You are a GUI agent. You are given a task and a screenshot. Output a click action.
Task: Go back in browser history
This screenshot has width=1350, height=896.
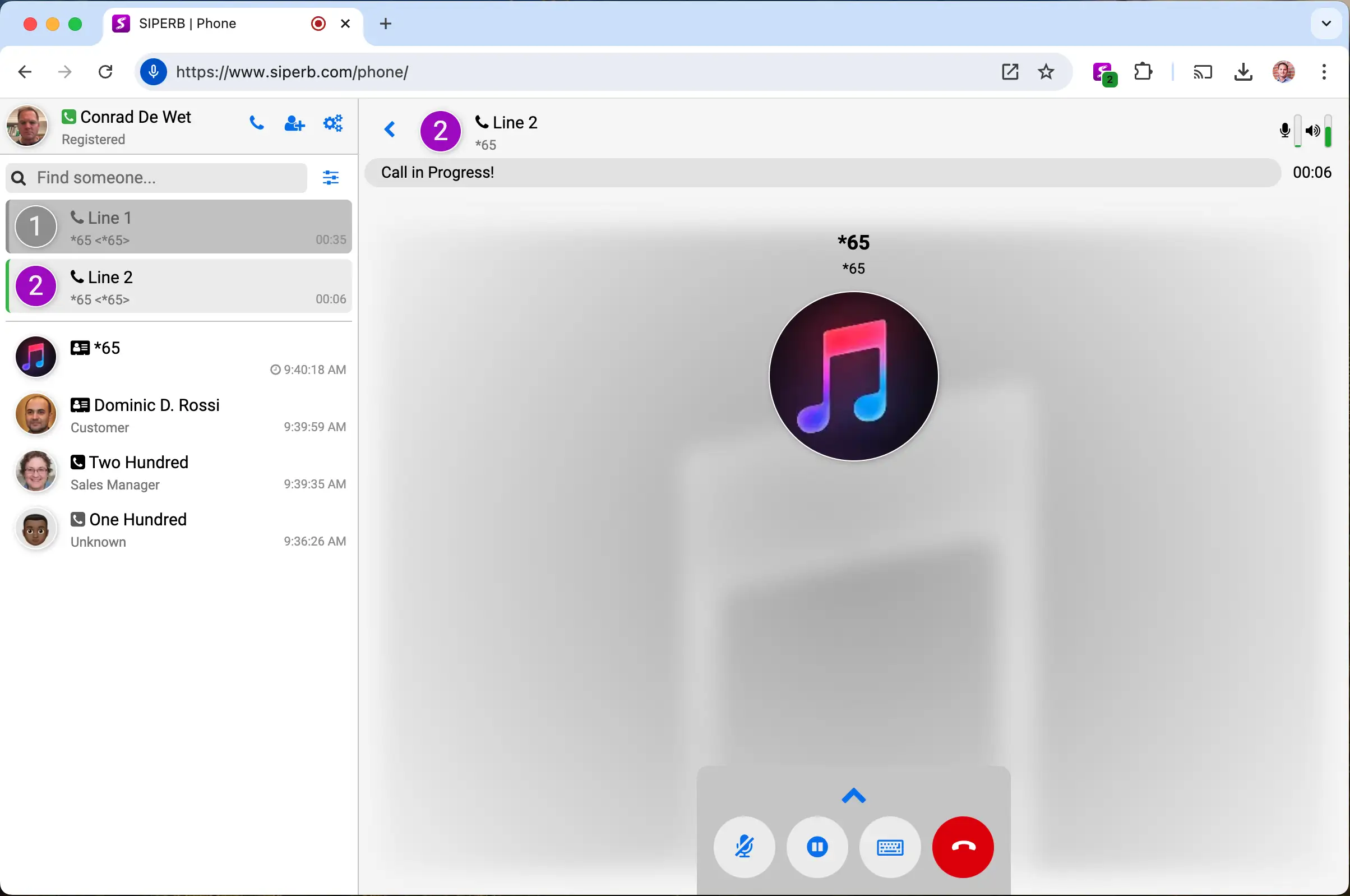(x=25, y=72)
